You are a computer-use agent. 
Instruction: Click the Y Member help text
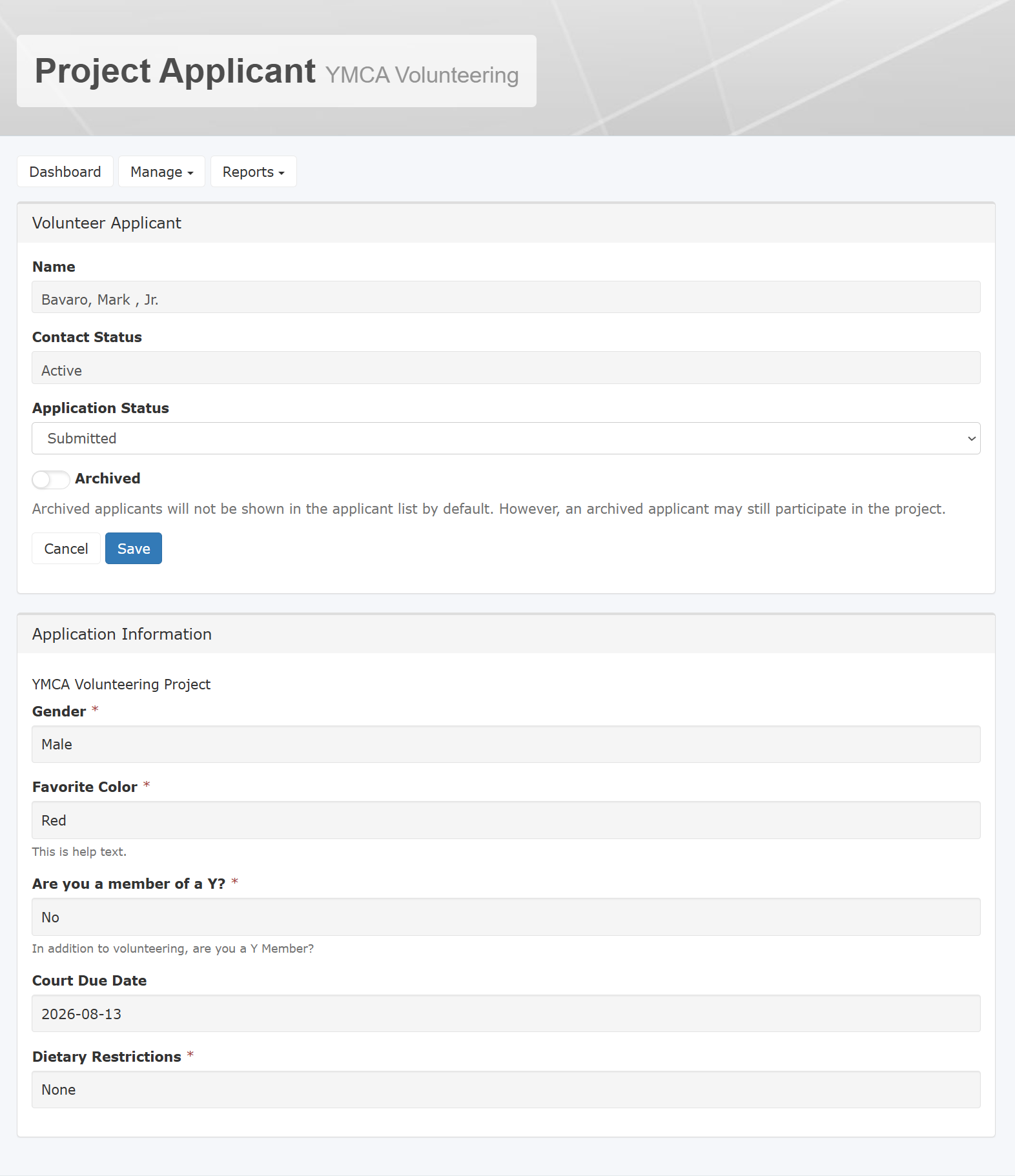[x=173, y=949]
